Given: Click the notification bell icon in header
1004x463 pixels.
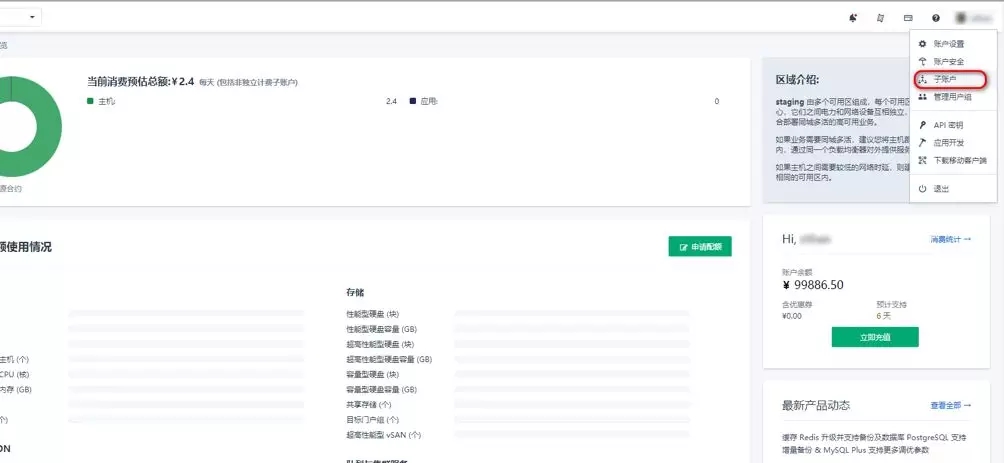Looking at the screenshot, I should (x=853, y=18).
